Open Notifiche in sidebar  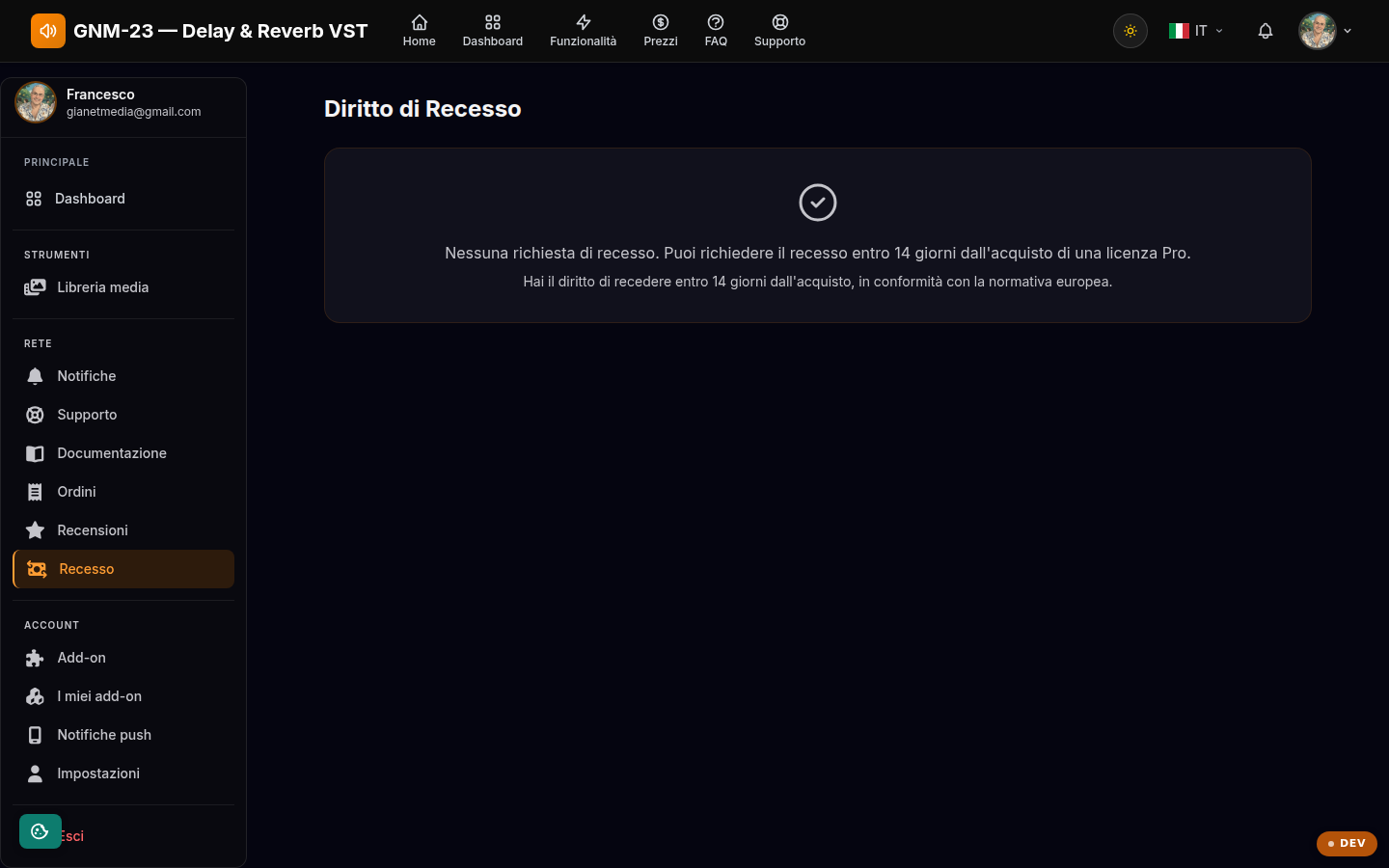(x=123, y=376)
